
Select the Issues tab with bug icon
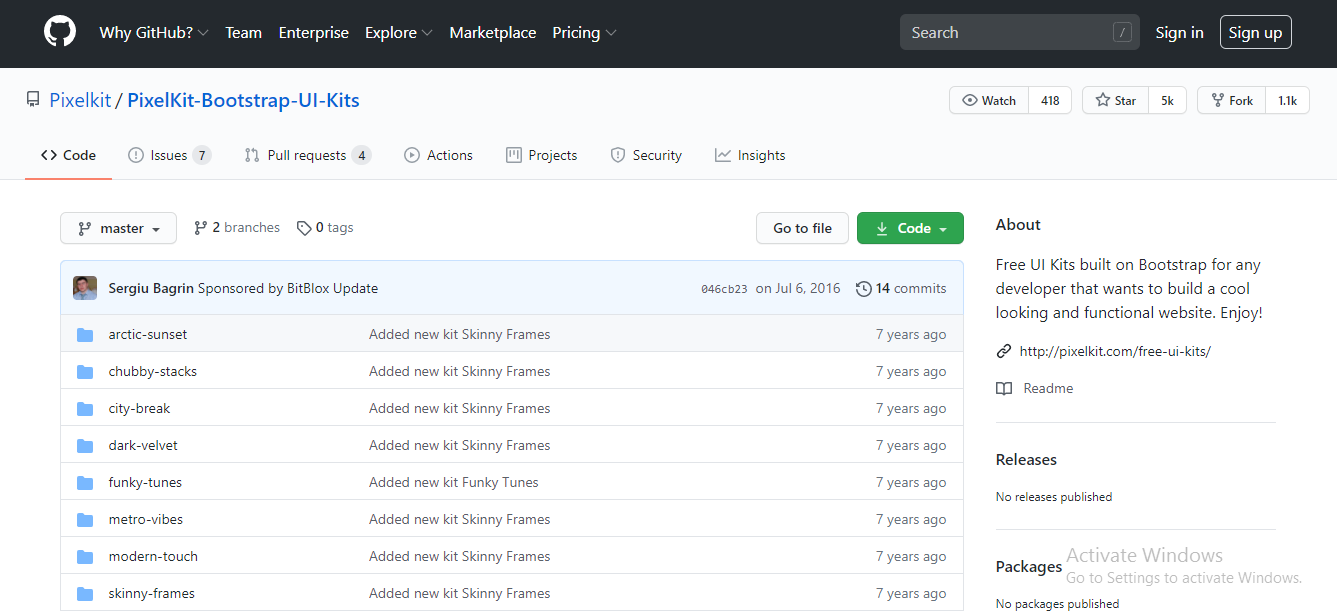(168, 155)
